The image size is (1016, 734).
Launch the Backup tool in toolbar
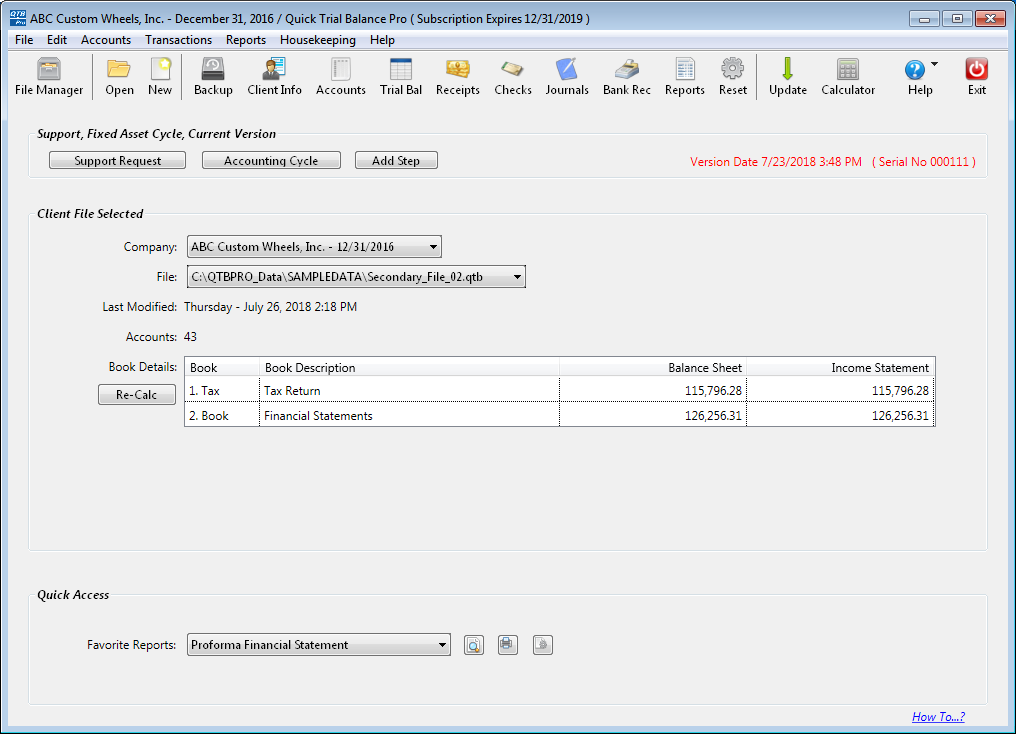[213, 76]
